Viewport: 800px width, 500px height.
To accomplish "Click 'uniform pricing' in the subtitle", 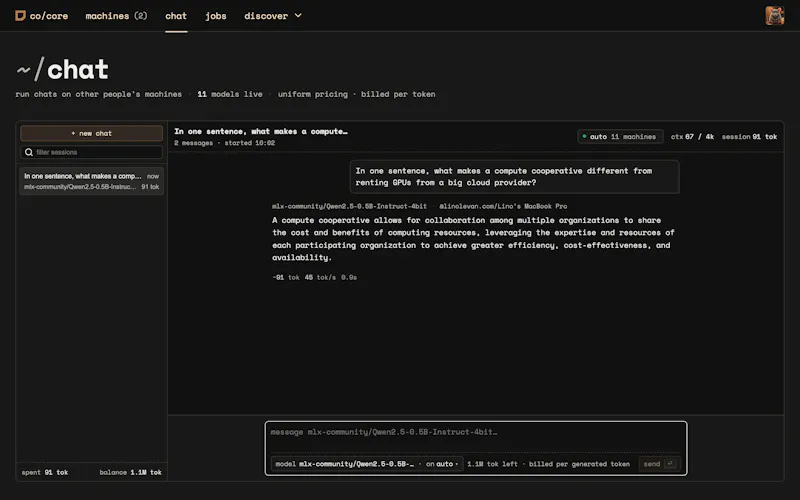I will click(x=312, y=94).
